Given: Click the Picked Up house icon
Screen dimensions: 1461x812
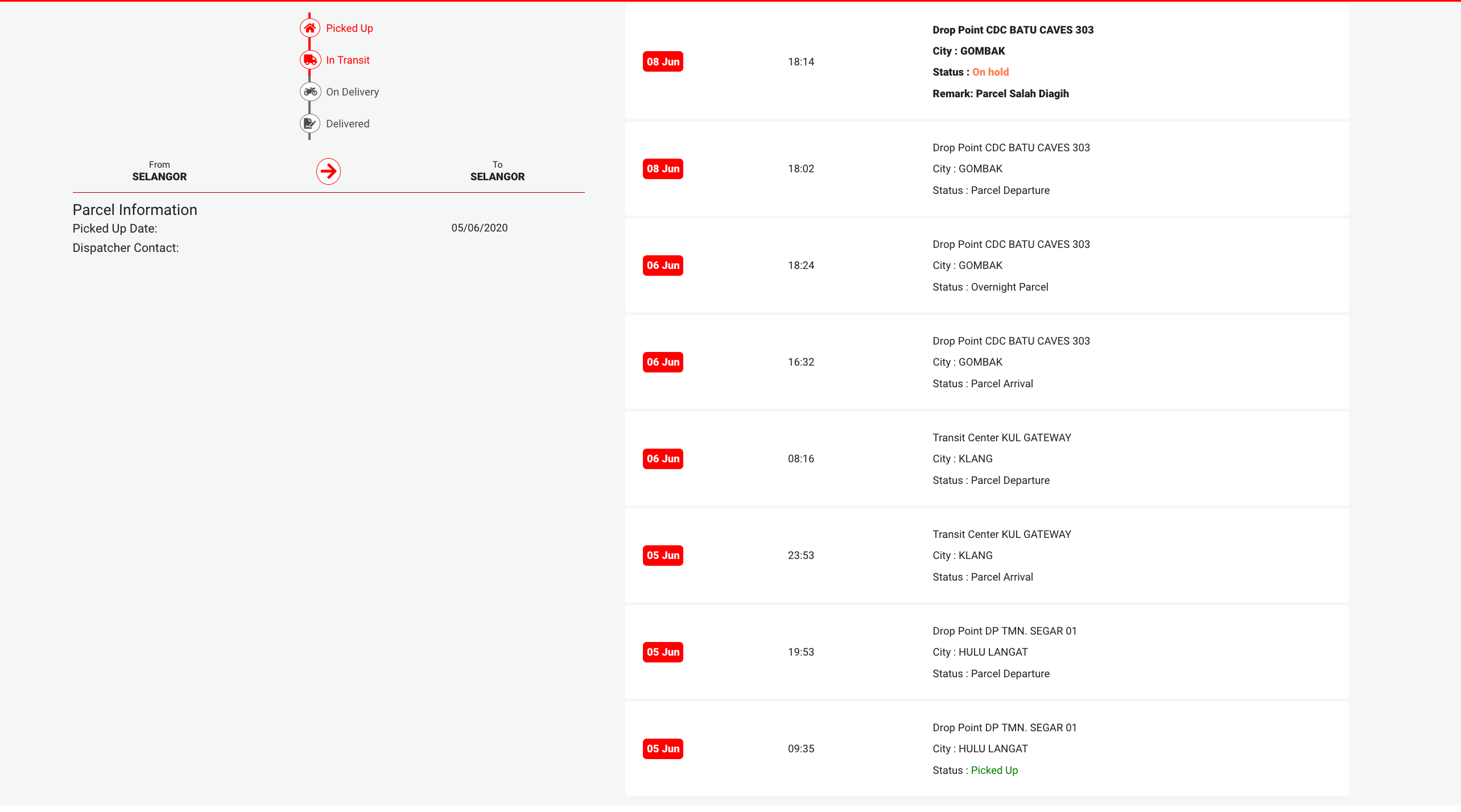Looking at the screenshot, I should click(x=310, y=28).
